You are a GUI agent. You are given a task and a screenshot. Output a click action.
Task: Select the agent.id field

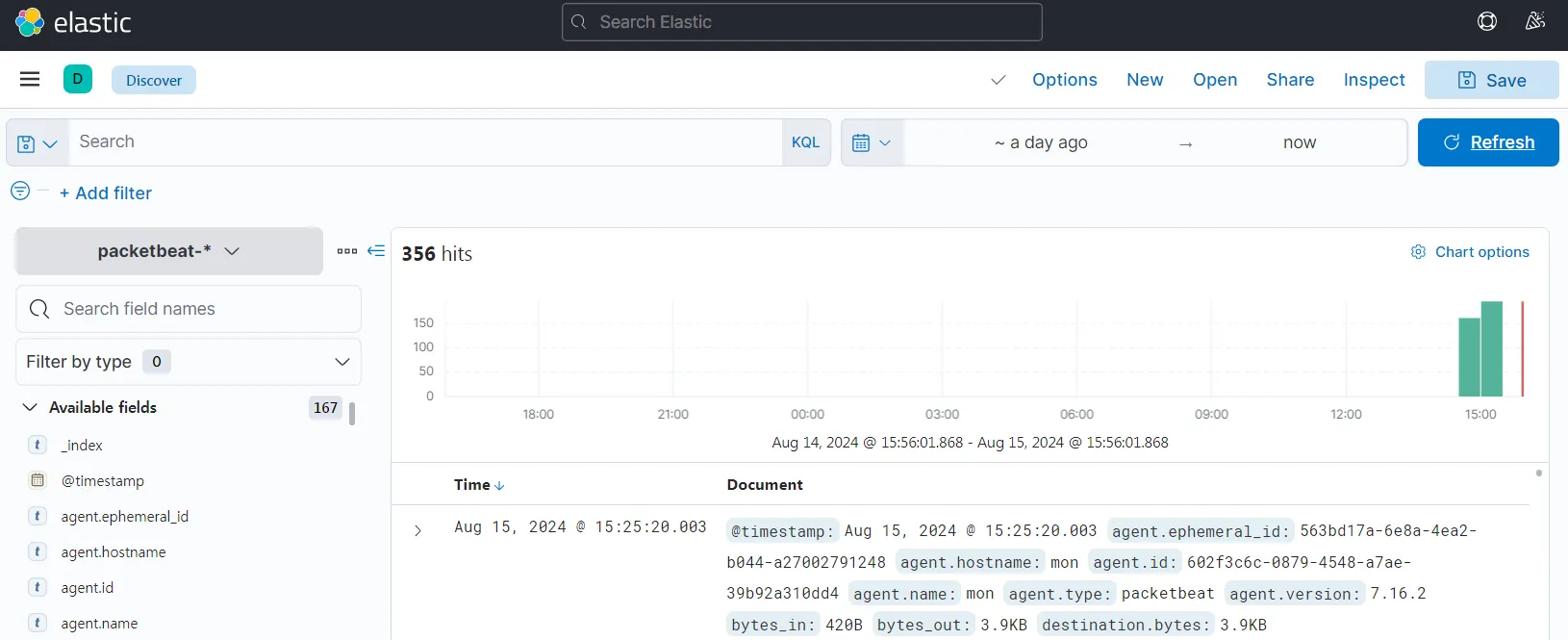(x=88, y=587)
